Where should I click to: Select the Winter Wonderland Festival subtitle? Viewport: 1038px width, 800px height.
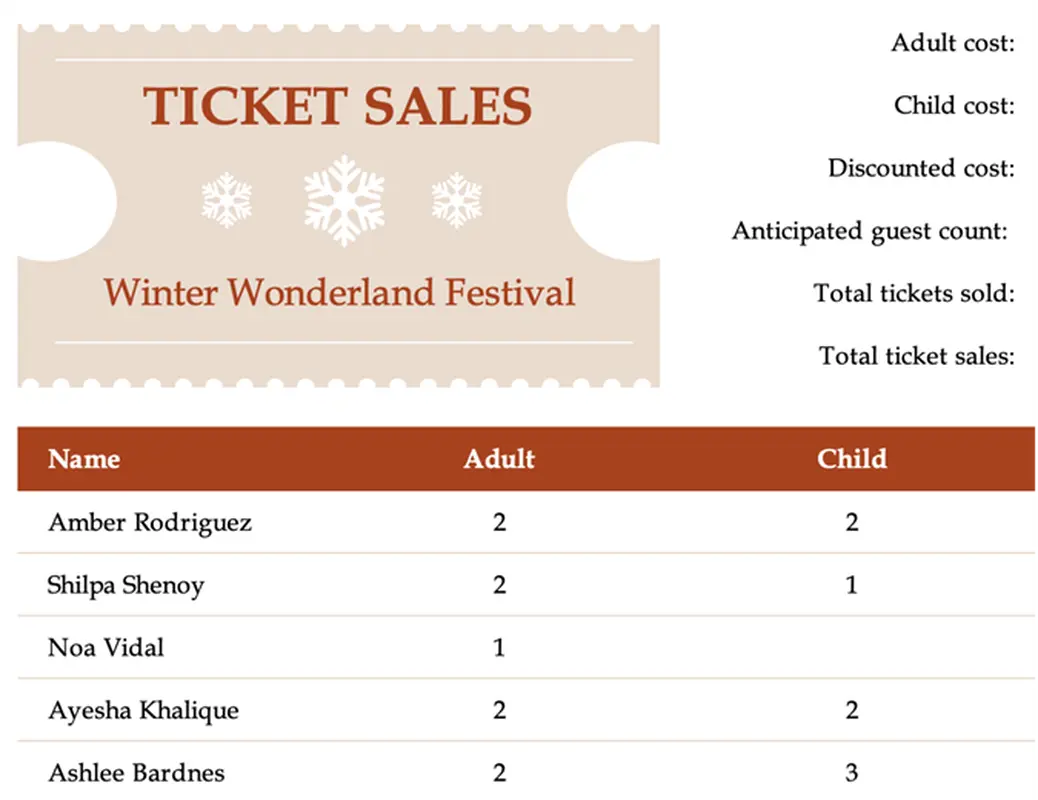coord(339,293)
